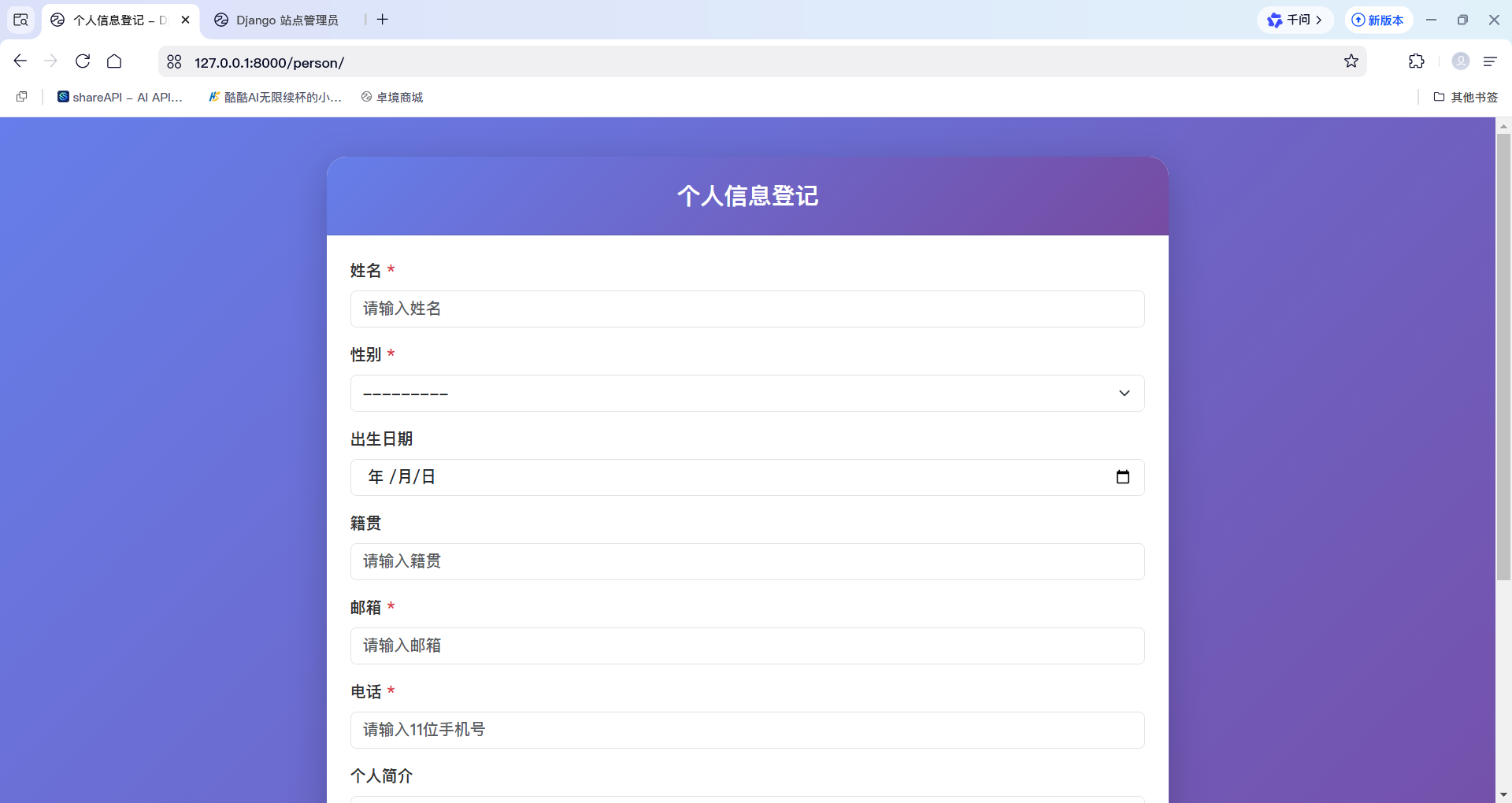Minimize the browser window
The height and width of the screenshot is (803, 1512).
pos(1431,20)
